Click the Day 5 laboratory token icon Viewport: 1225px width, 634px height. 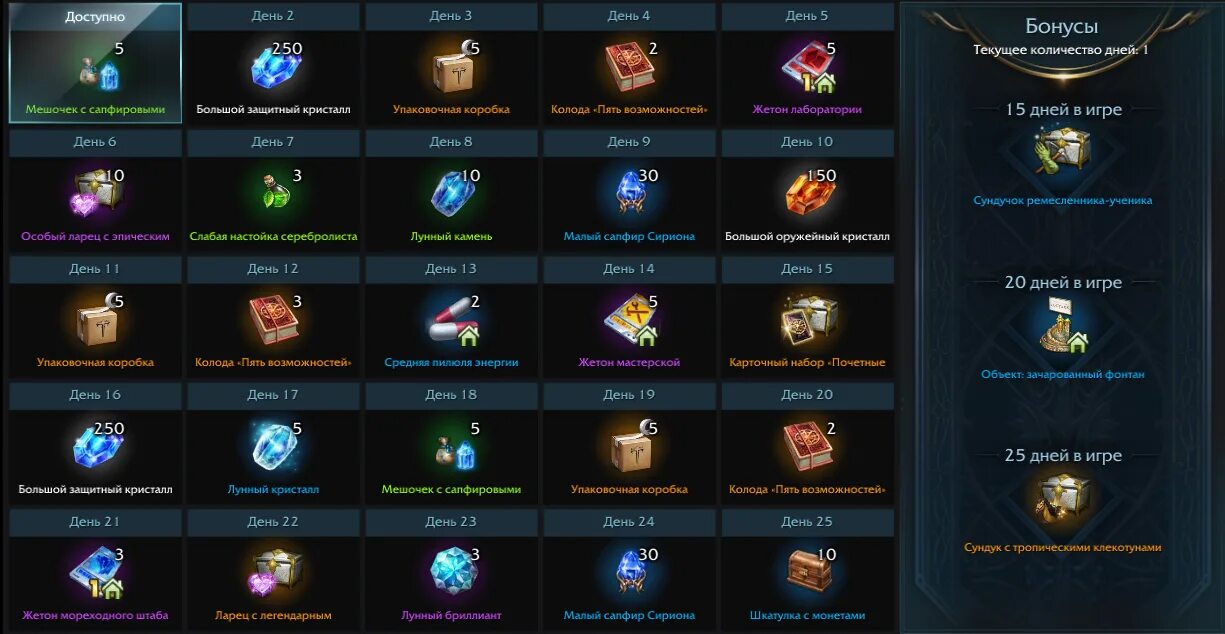click(x=807, y=67)
